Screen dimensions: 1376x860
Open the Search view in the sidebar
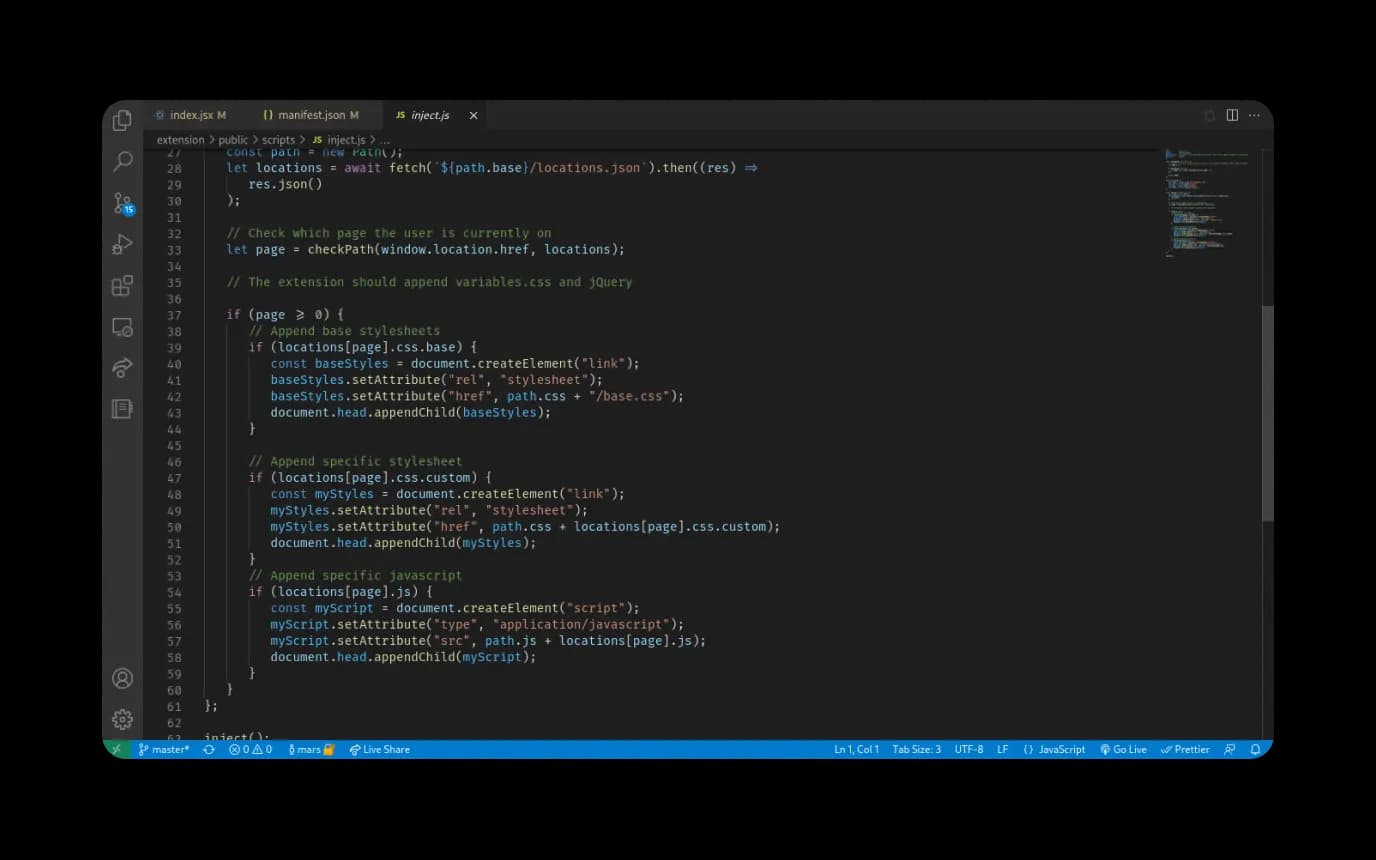[x=122, y=160]
